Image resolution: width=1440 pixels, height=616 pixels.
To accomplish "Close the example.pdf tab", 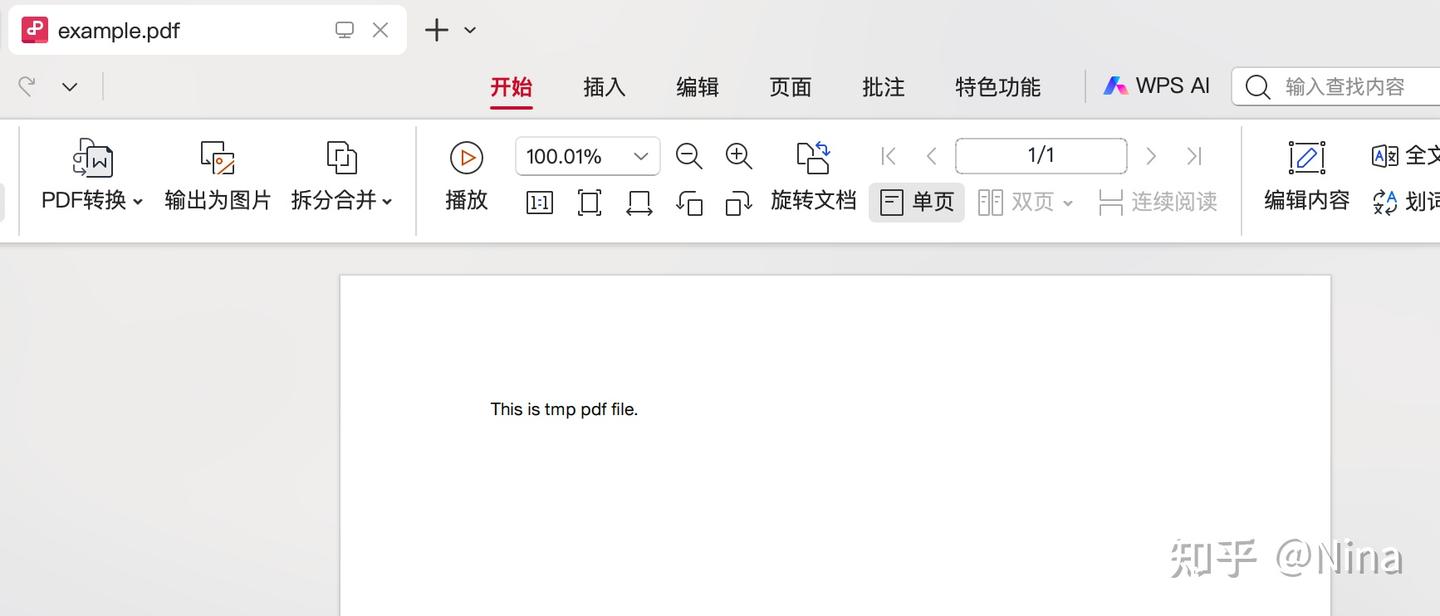I will (x=380, y=30).
